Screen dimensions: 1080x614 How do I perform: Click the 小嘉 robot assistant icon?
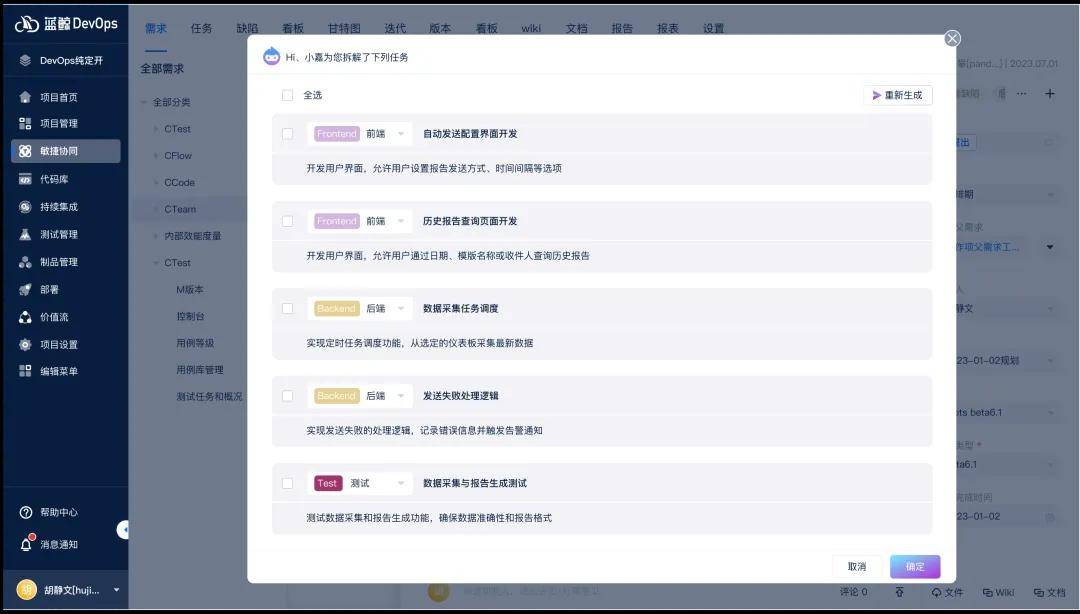[x=271, y=57]
